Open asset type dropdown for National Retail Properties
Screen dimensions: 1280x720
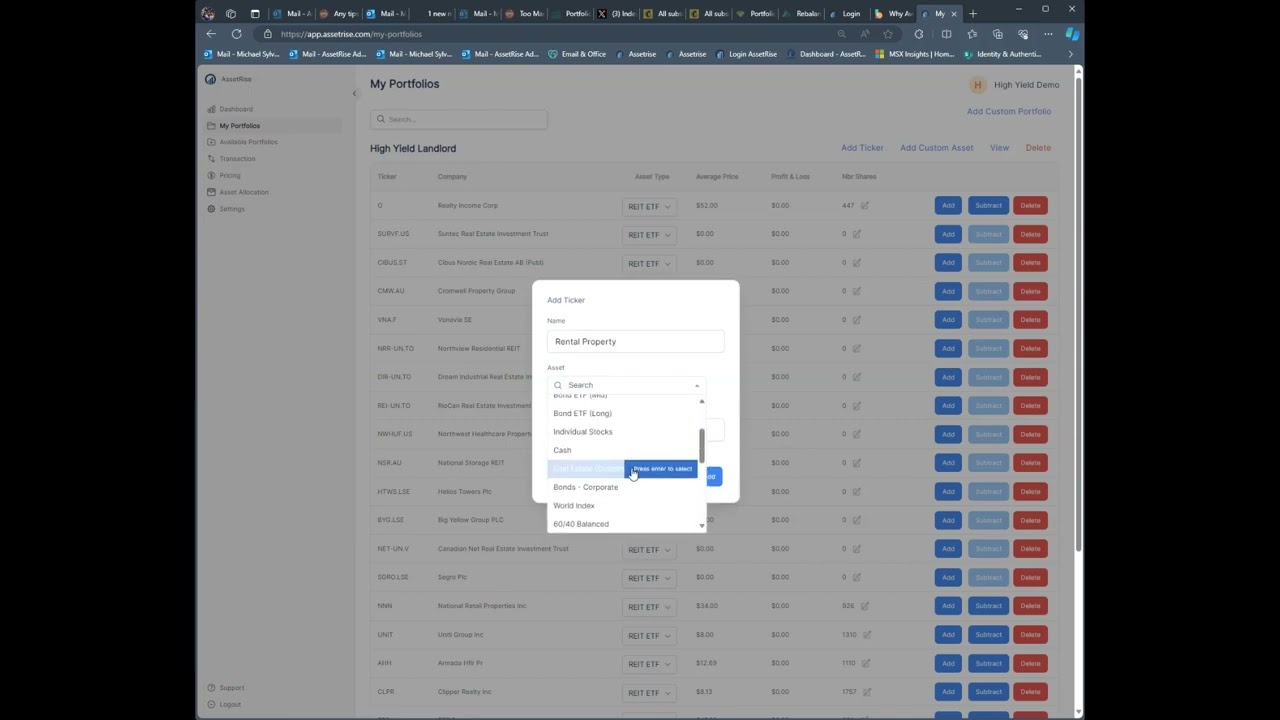(649, 607)
